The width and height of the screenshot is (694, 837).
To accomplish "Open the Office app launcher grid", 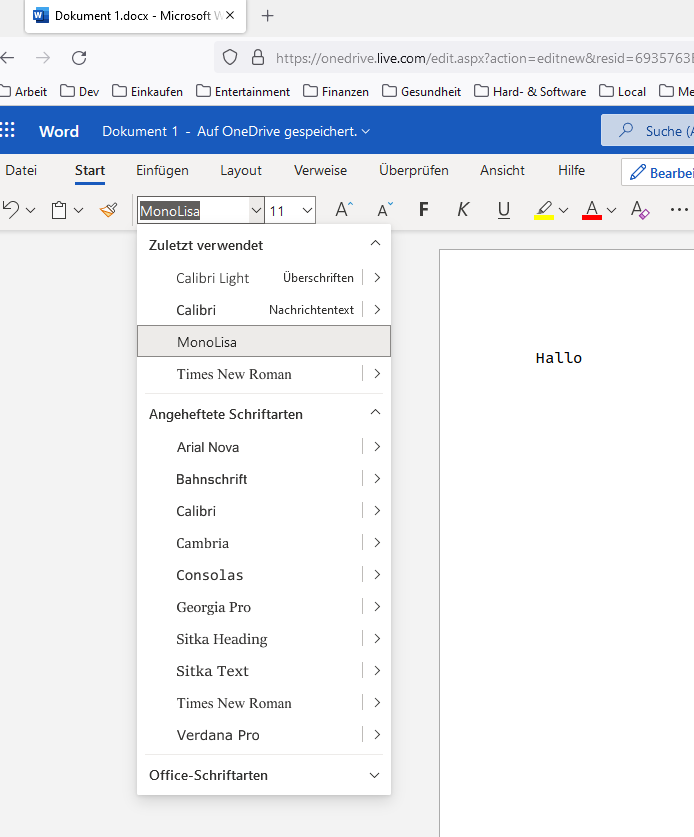I will 7,130.
